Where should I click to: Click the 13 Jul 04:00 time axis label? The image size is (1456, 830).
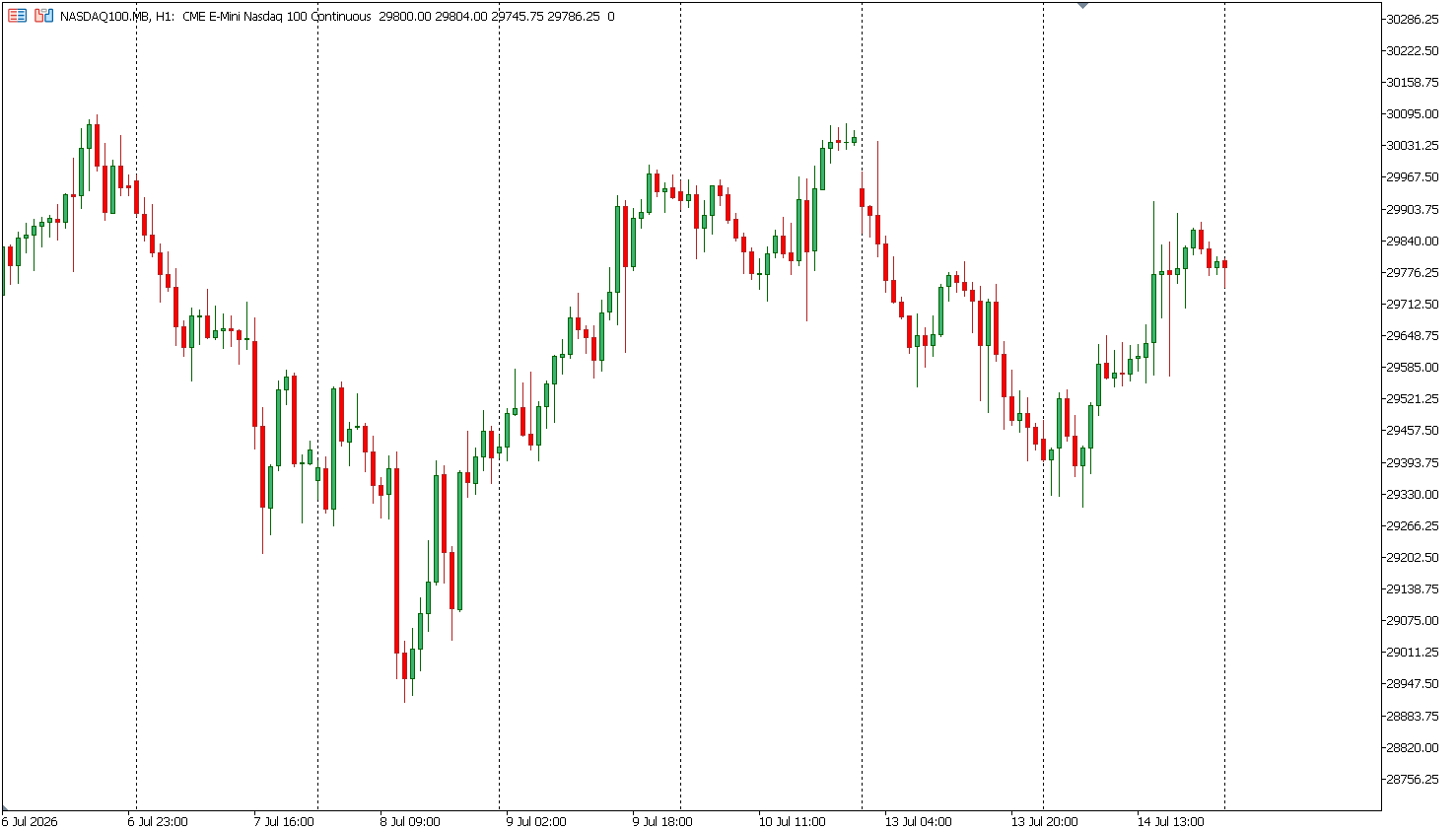click(918, 821)
